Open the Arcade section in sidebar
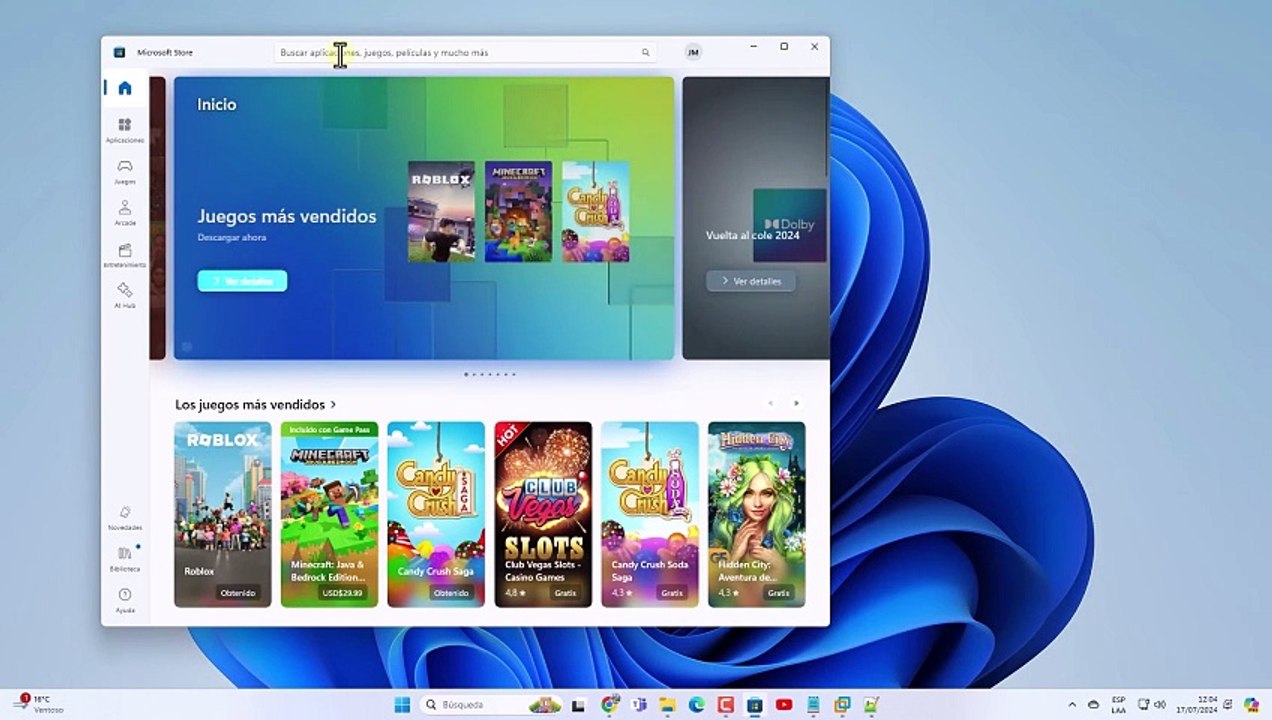This screenshot has width=1272, height=720. 124,212
